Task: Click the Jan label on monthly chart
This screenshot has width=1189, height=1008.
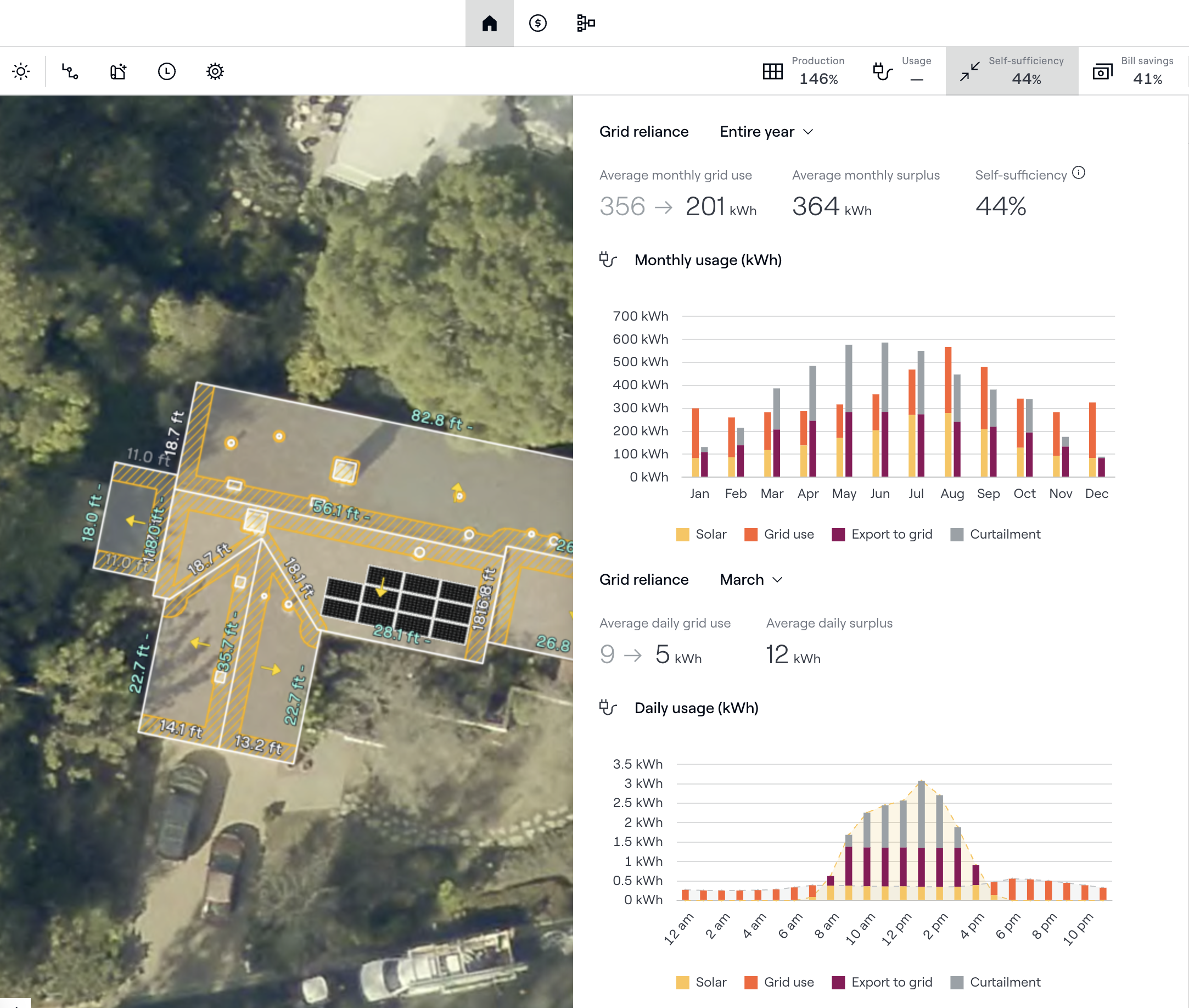Action: click(x=699, y=494)
